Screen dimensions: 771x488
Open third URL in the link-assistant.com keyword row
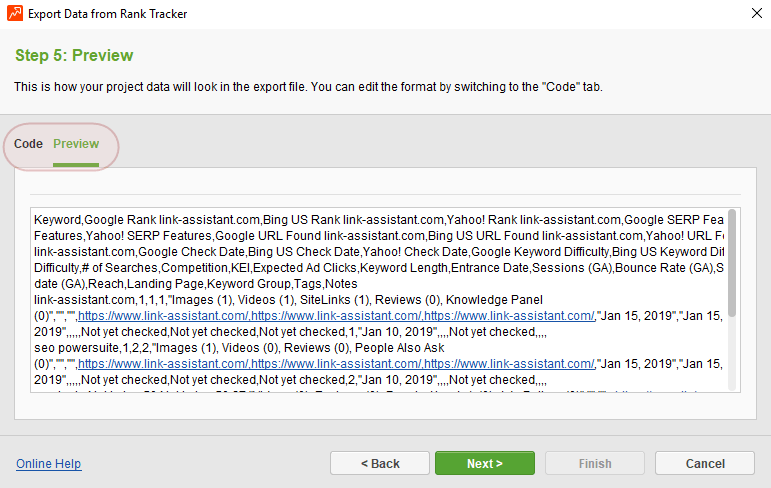[510, 316]
